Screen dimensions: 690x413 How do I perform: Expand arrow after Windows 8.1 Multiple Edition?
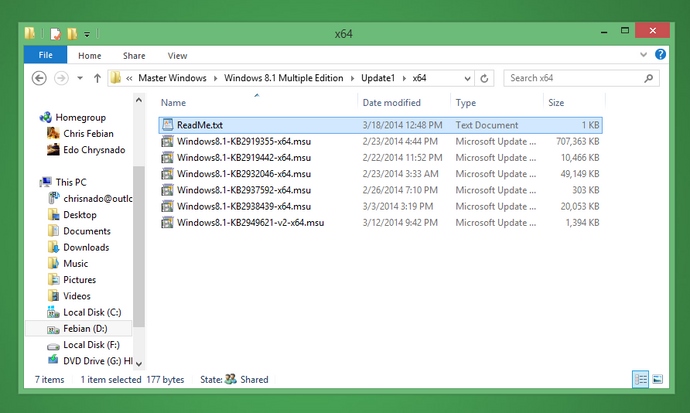coord(352,78)
